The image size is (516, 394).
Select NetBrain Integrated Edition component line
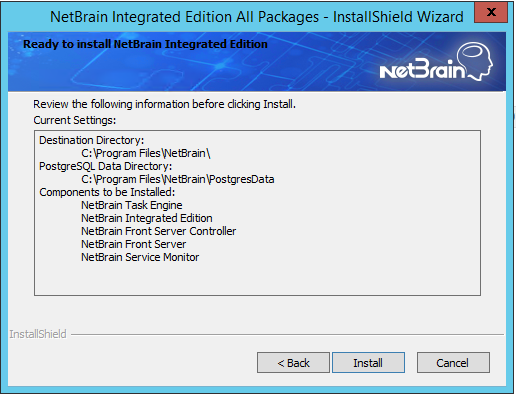(147, 218)
